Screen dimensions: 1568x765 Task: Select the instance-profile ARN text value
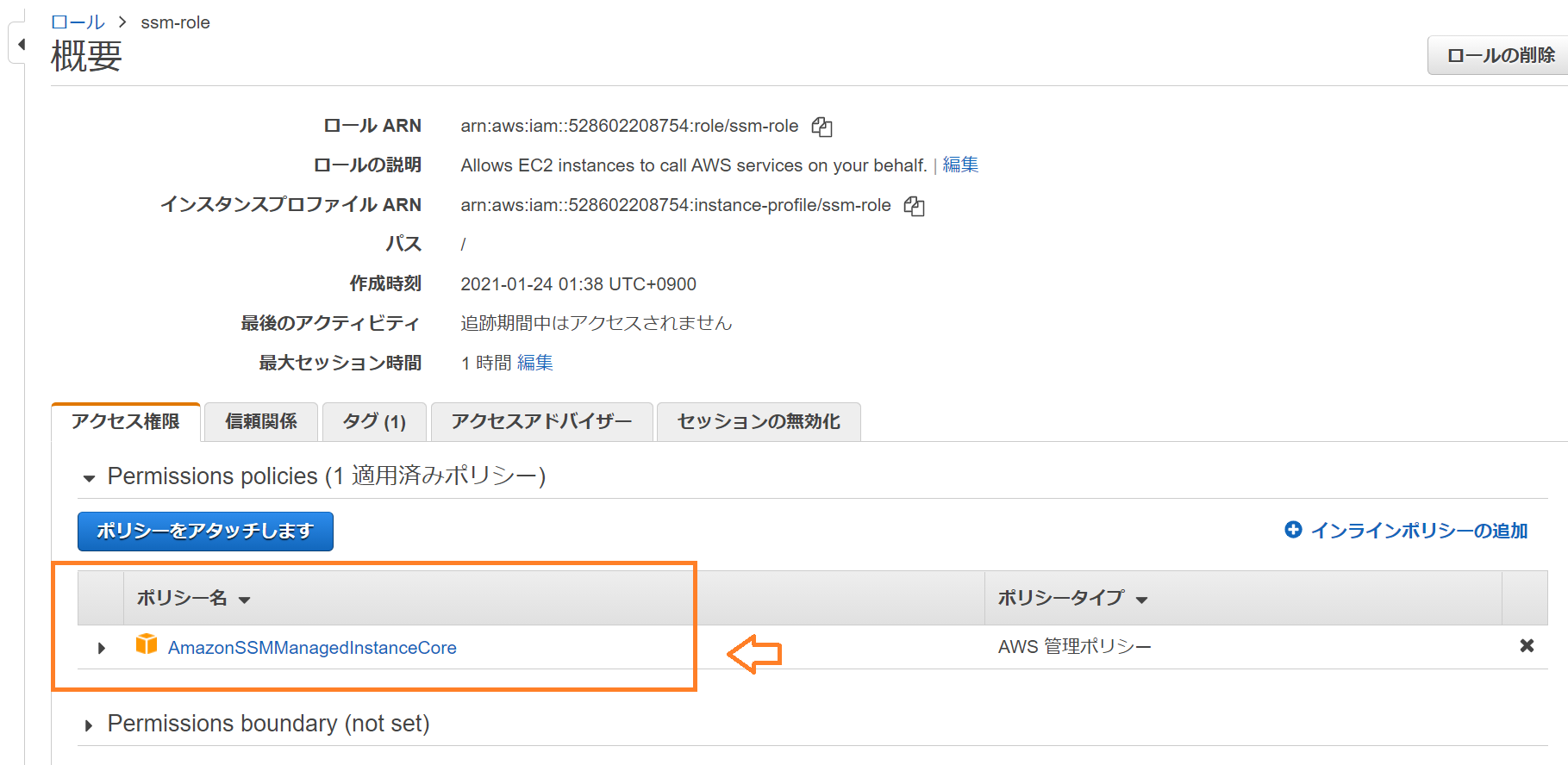click(676, 205)
